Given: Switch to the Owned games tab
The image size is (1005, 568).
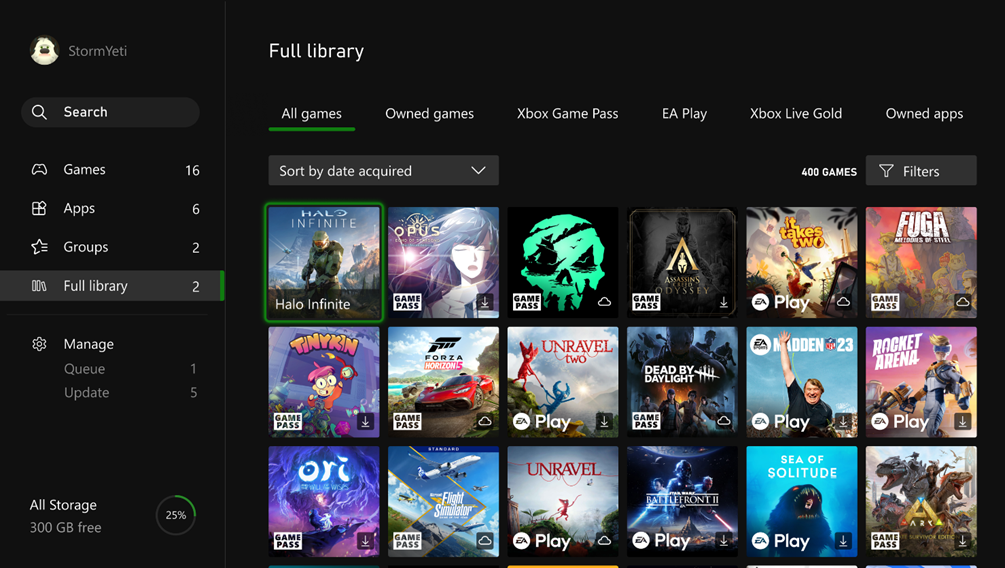Looking at the screenshot, I should coord(429,114).
